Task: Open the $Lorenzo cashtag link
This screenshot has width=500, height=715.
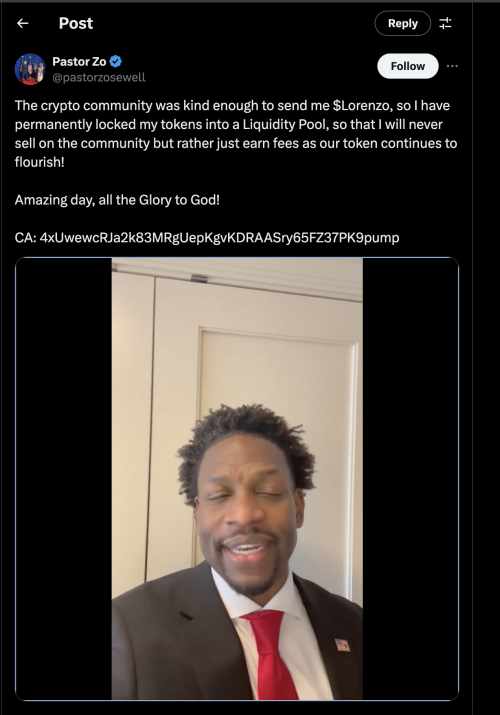Action: coord(361,105)
